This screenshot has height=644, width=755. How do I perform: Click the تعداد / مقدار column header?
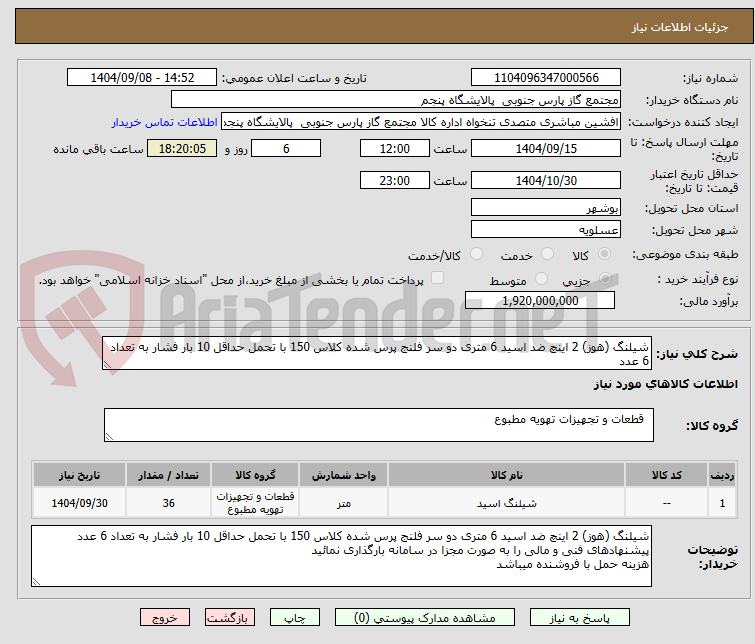(169, 475)
